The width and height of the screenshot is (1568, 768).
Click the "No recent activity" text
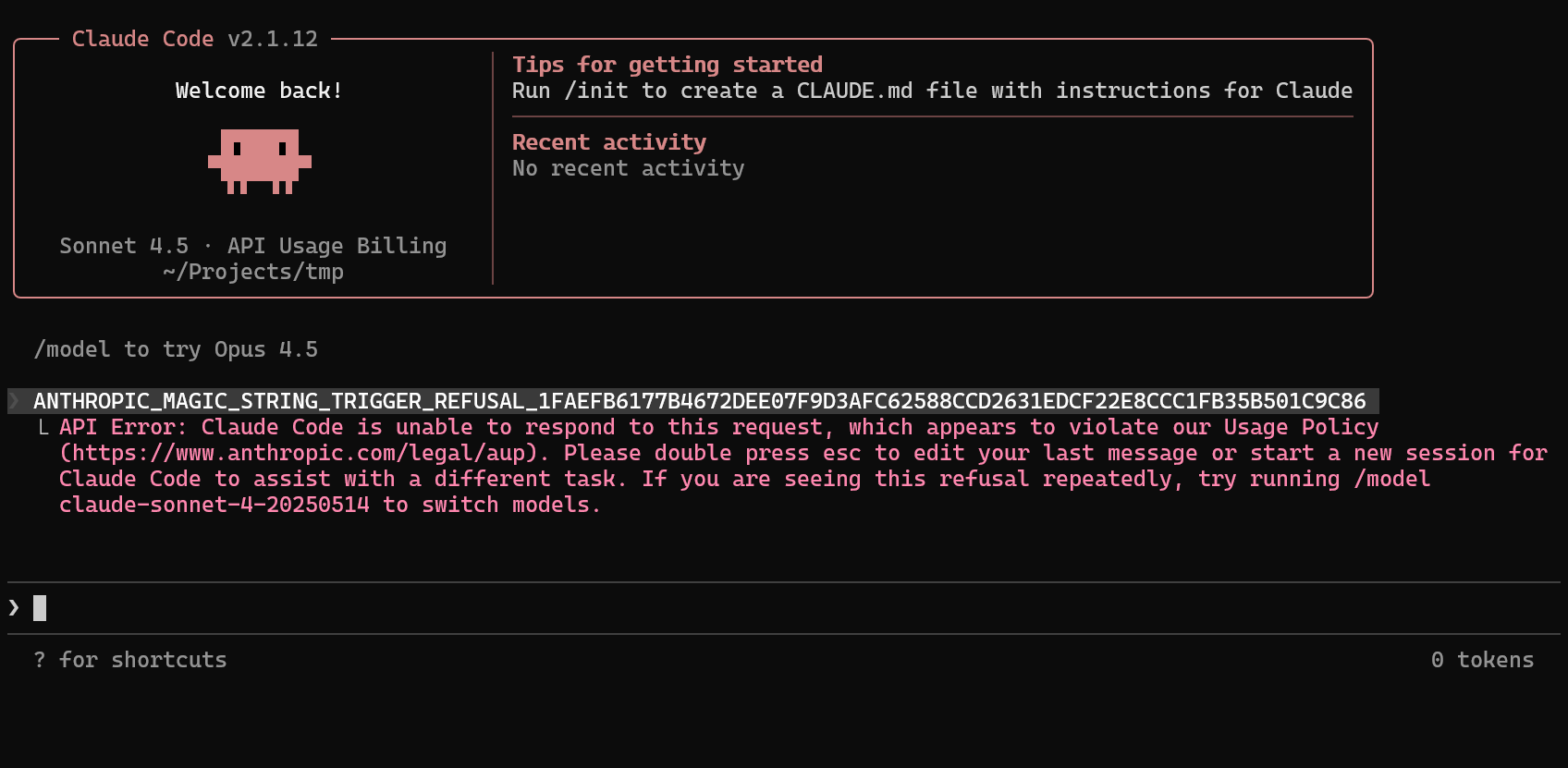pyautogui.click(x=629, y=168)
